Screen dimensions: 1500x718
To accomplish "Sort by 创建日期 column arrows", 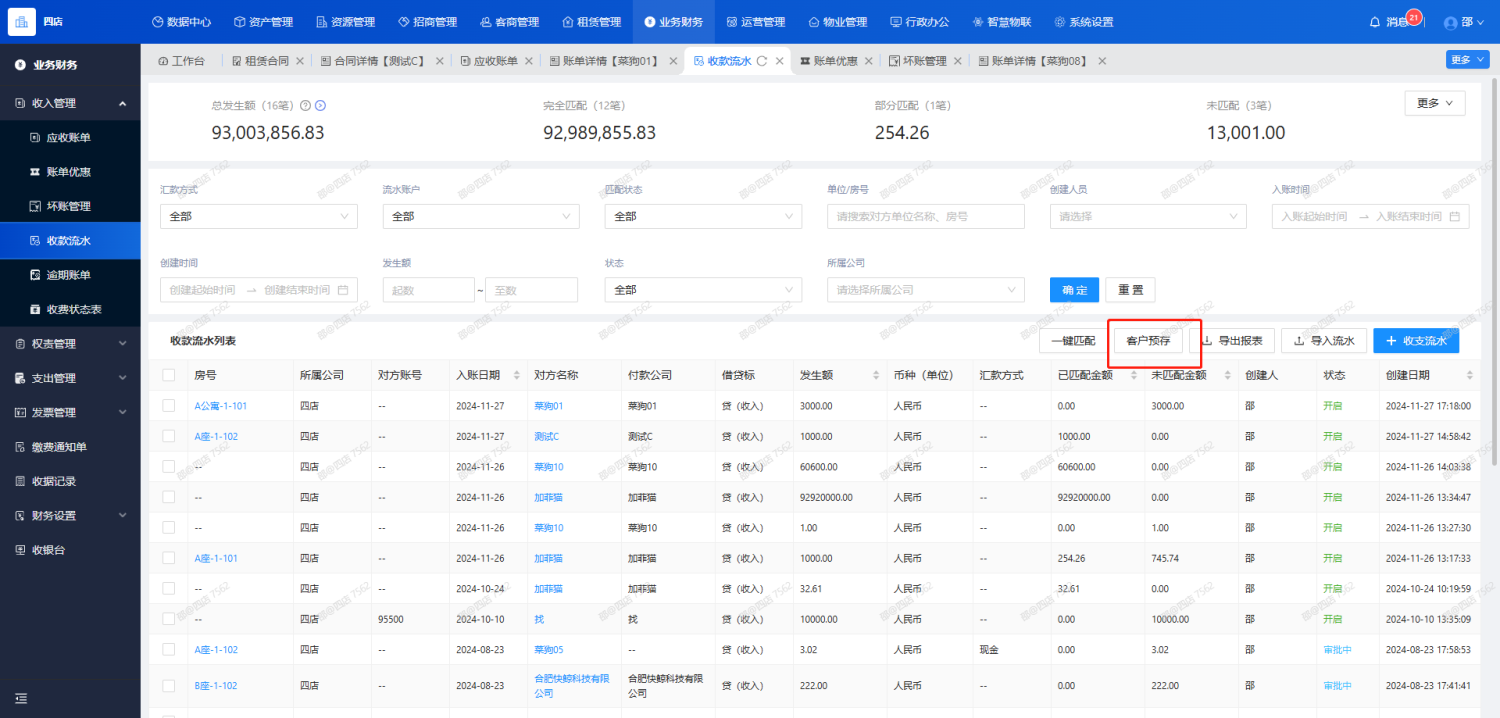I will pos(1470,375).
